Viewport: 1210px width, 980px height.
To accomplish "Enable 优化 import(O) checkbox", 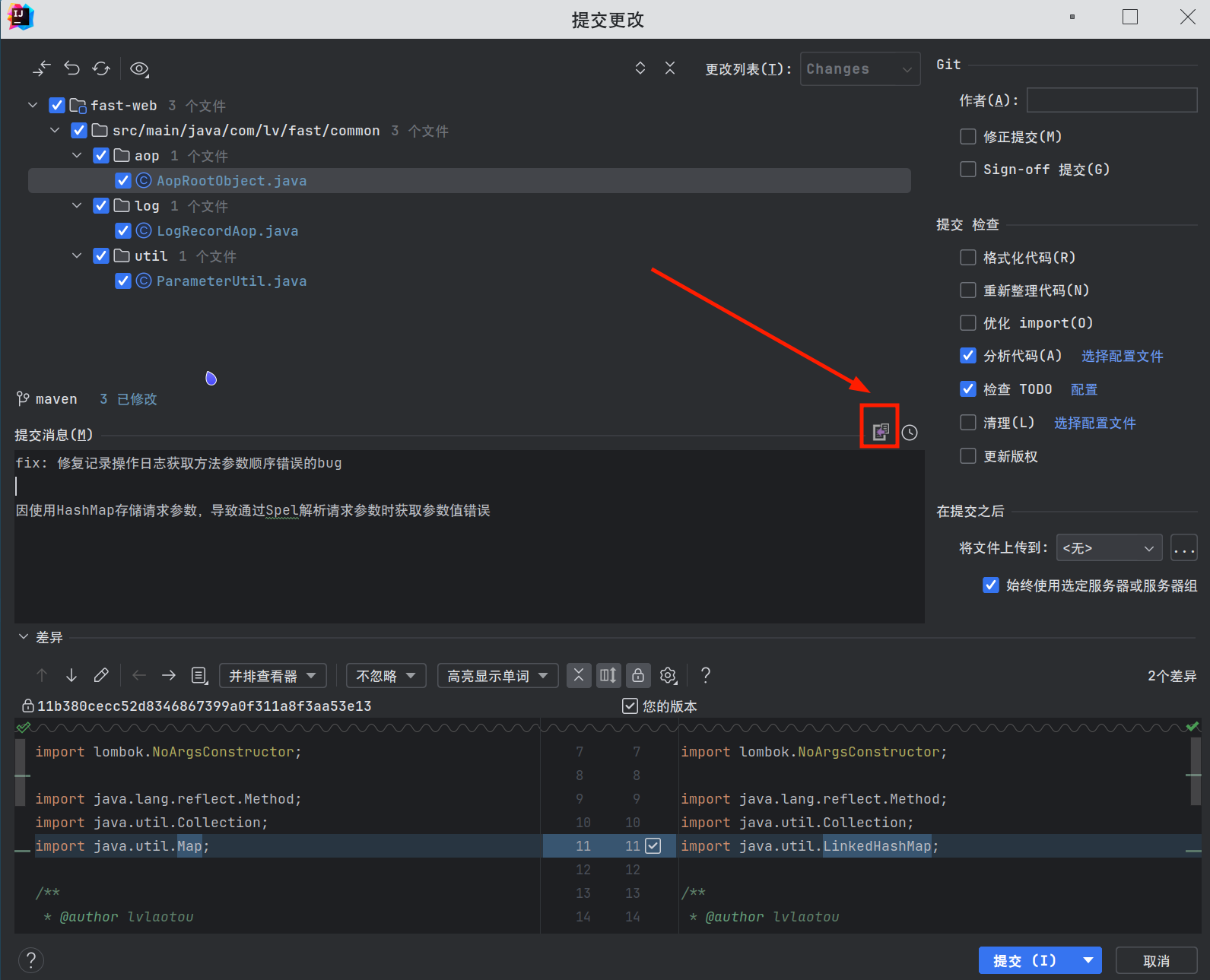I will click(968, 323).
